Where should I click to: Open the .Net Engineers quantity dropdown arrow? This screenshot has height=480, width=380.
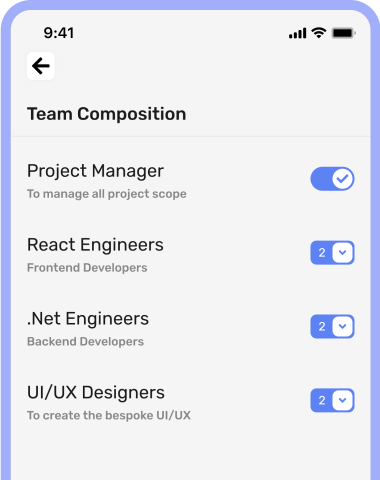tap(342, 326)
